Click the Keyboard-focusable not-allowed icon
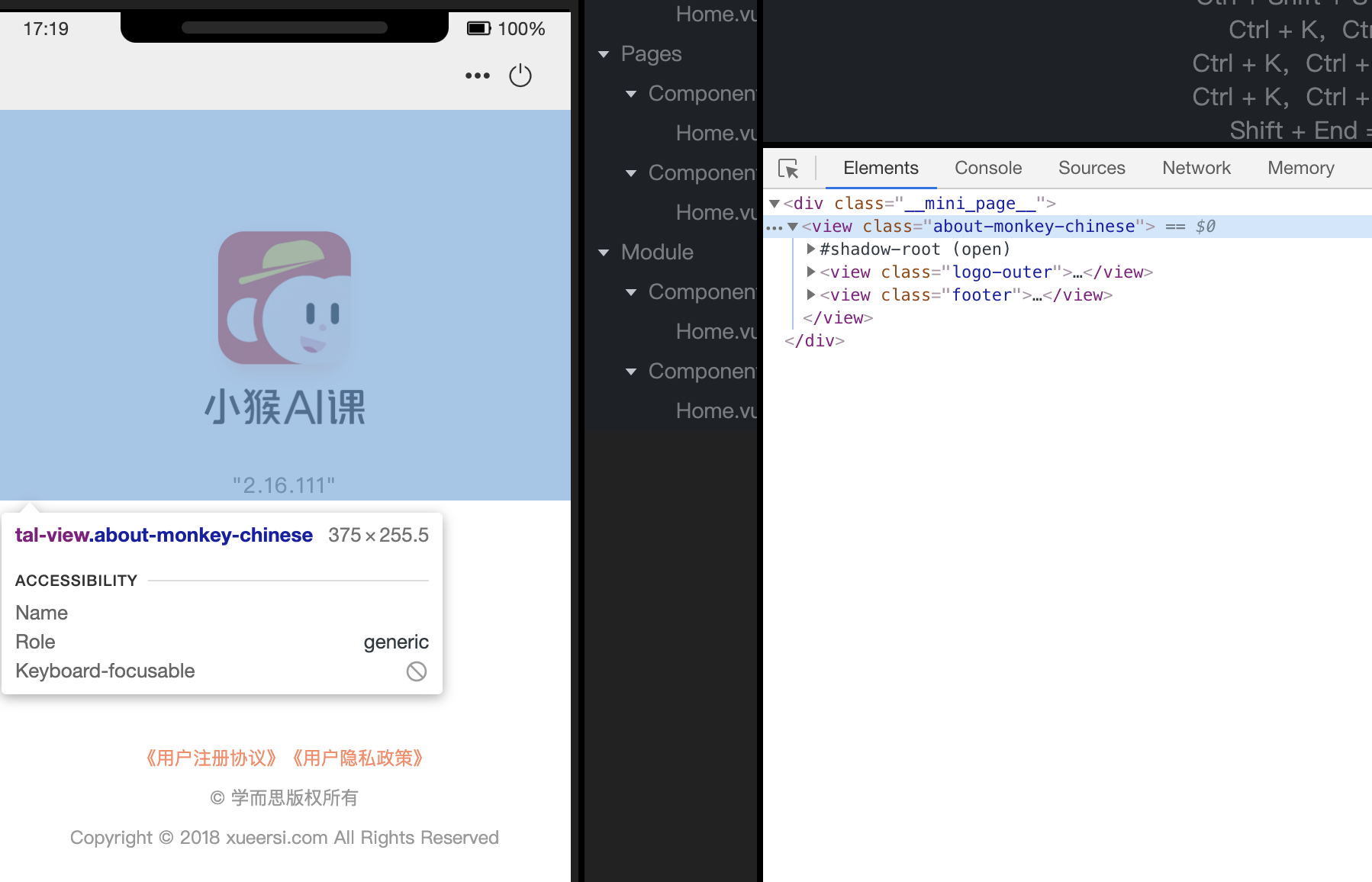 coord(417,671)
